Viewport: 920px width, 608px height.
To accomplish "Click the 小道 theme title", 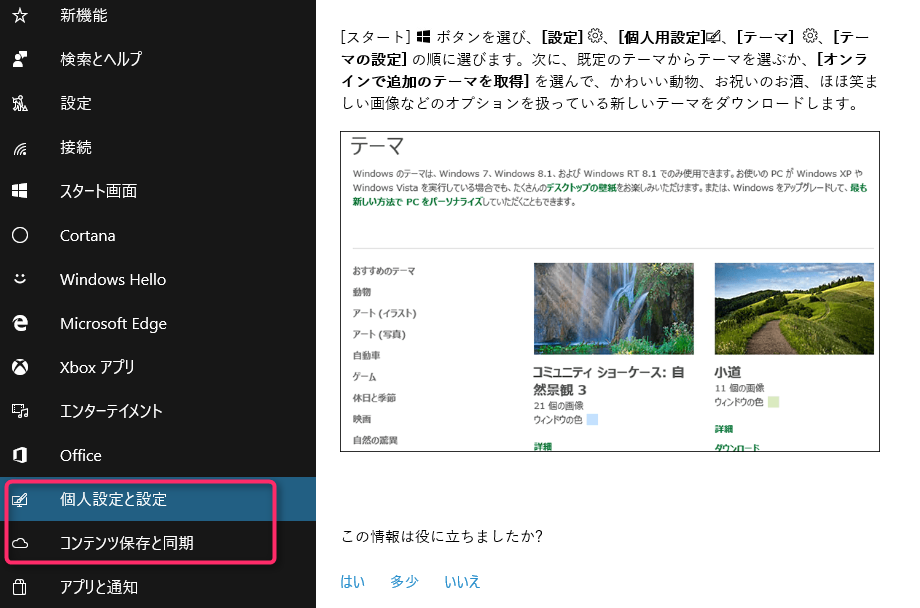I will (x=728, y=372).
